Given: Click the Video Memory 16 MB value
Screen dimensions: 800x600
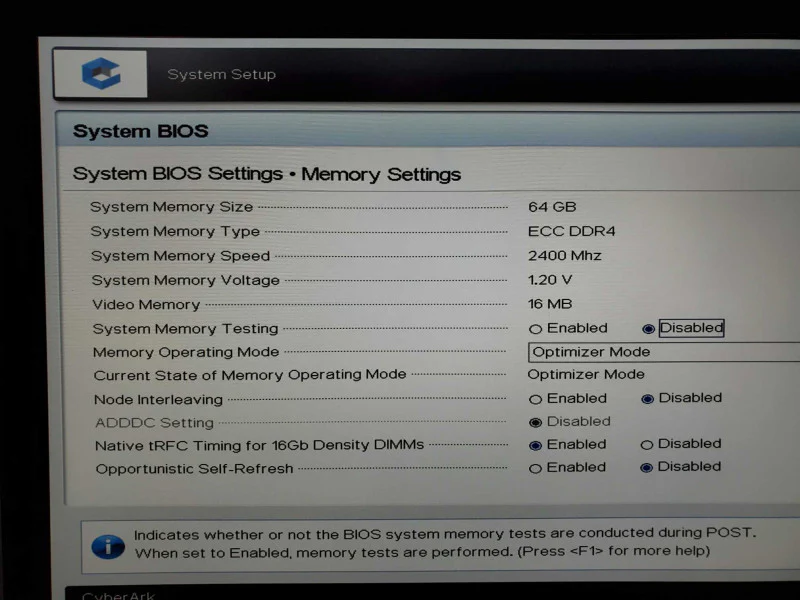Looking at the screenshot, I should tap(550, 304).
